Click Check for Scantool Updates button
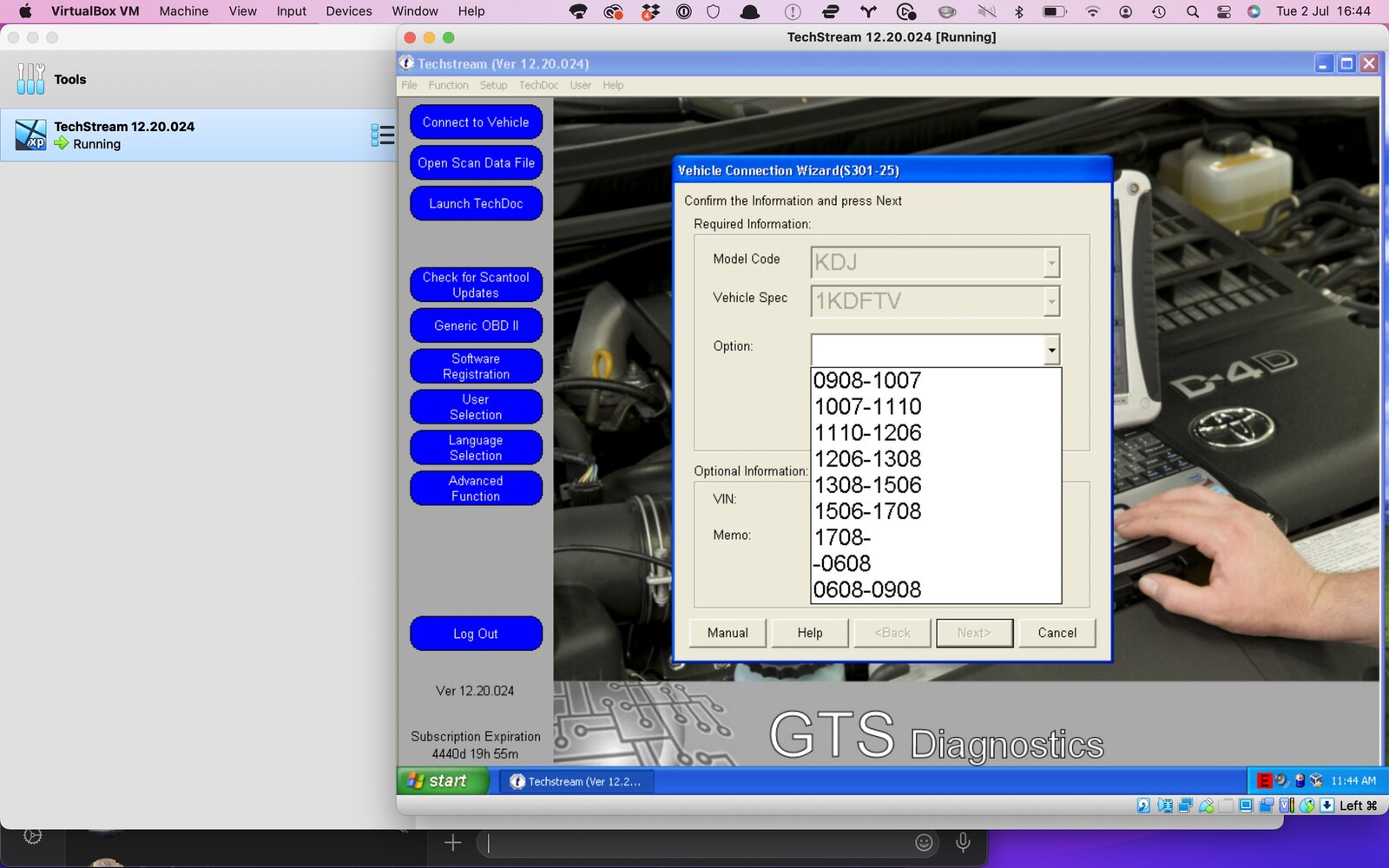The image size is (1389, 868). [x=476, y=285]
